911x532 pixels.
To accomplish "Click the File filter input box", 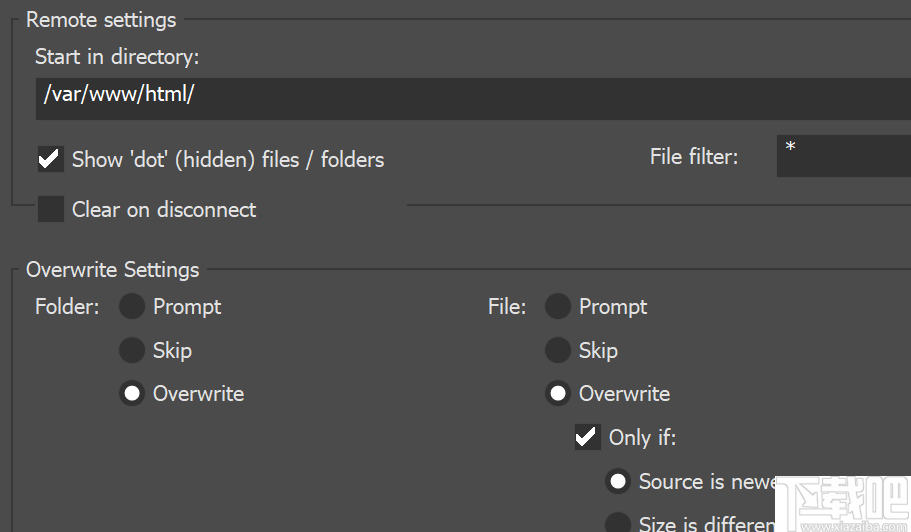I will click(x=843, y=156).
